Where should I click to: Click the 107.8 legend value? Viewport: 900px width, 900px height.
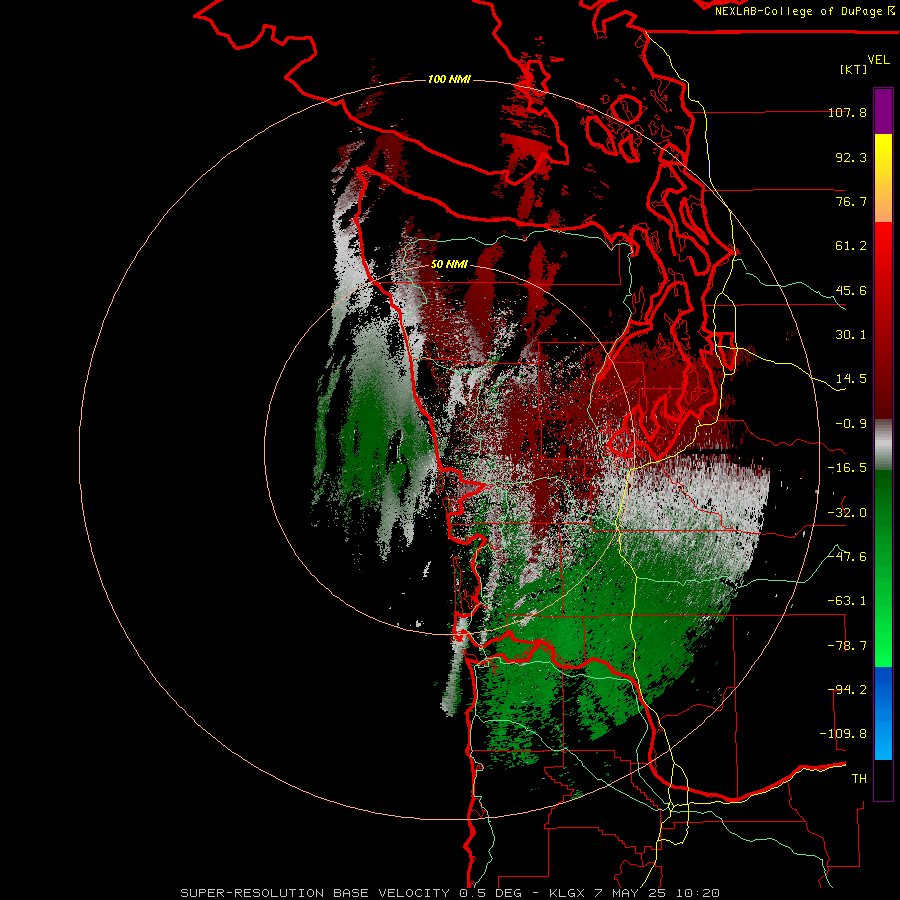(847, 112)
